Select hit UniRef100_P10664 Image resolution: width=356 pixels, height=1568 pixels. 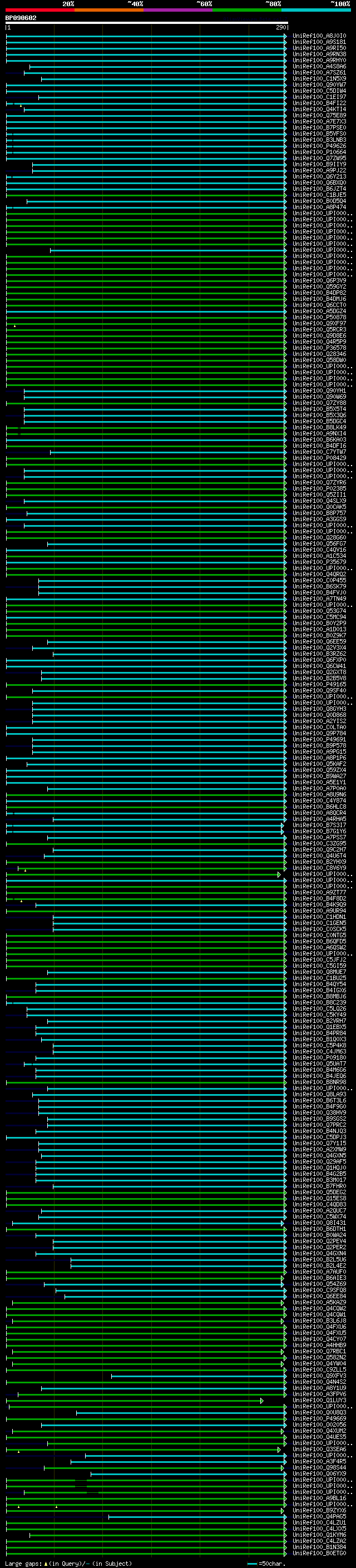pyautogui.click(x=319, y=152)
